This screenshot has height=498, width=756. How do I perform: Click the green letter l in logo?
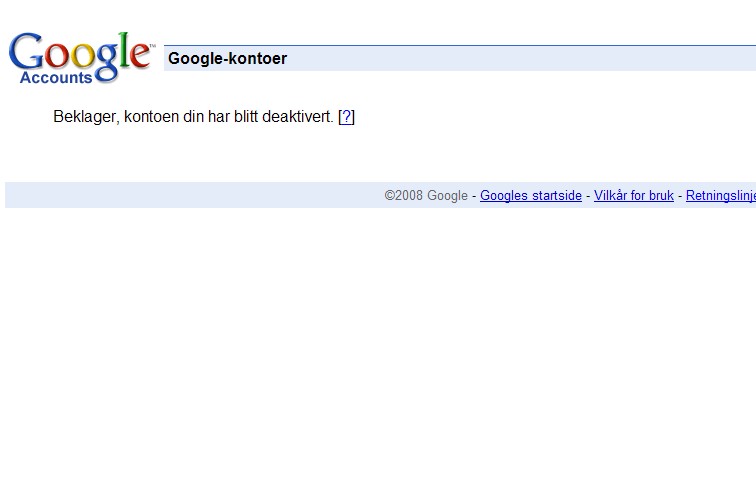[124, 49]
